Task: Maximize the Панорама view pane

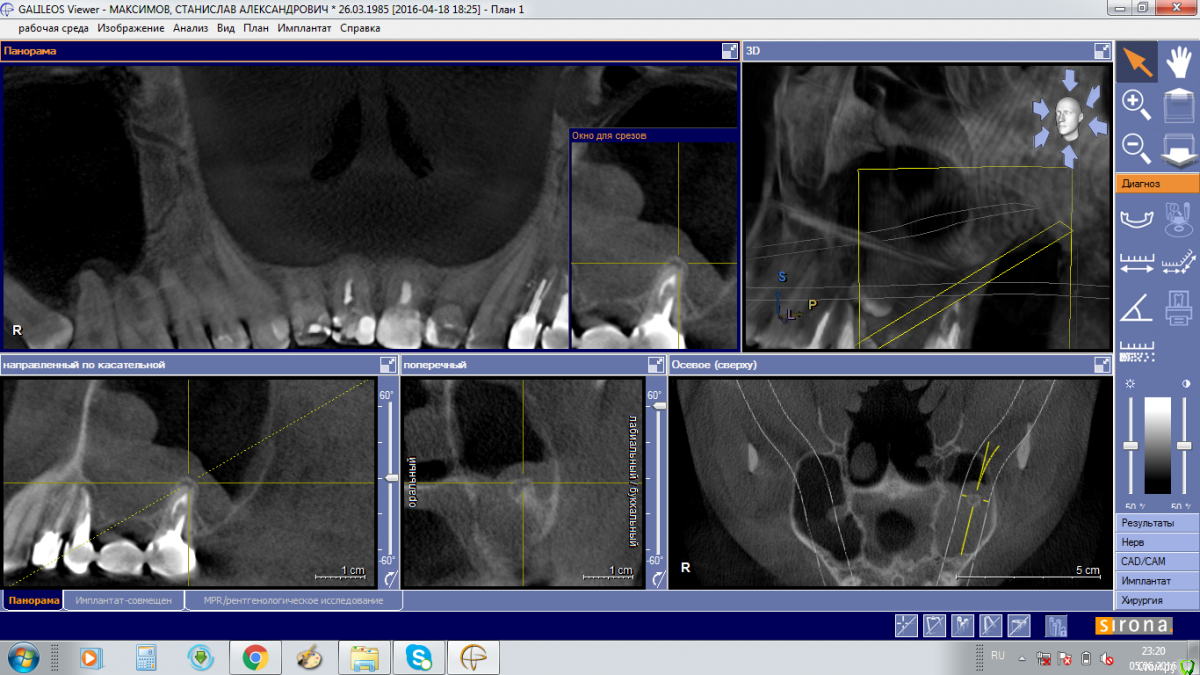Action: [729, 51]
